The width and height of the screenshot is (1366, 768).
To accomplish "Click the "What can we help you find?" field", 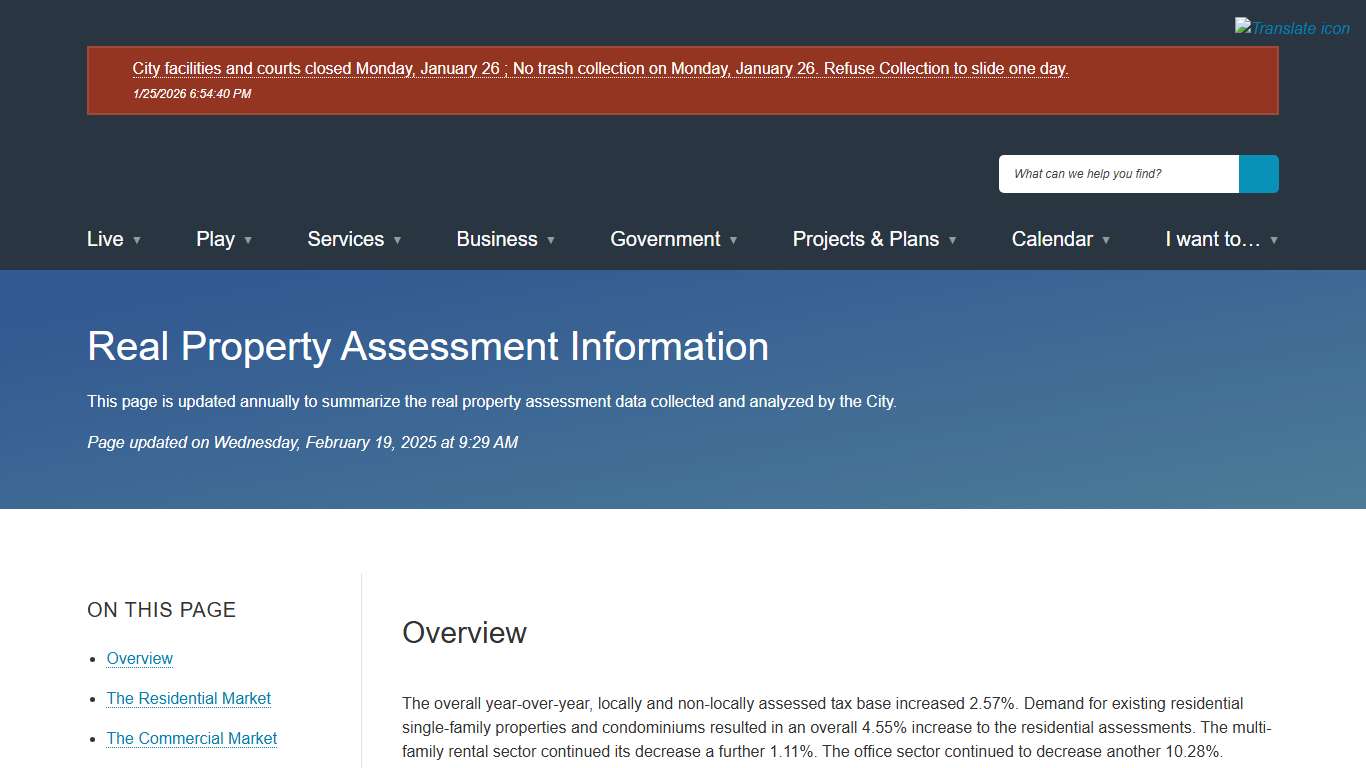I will click(1118, 173).
